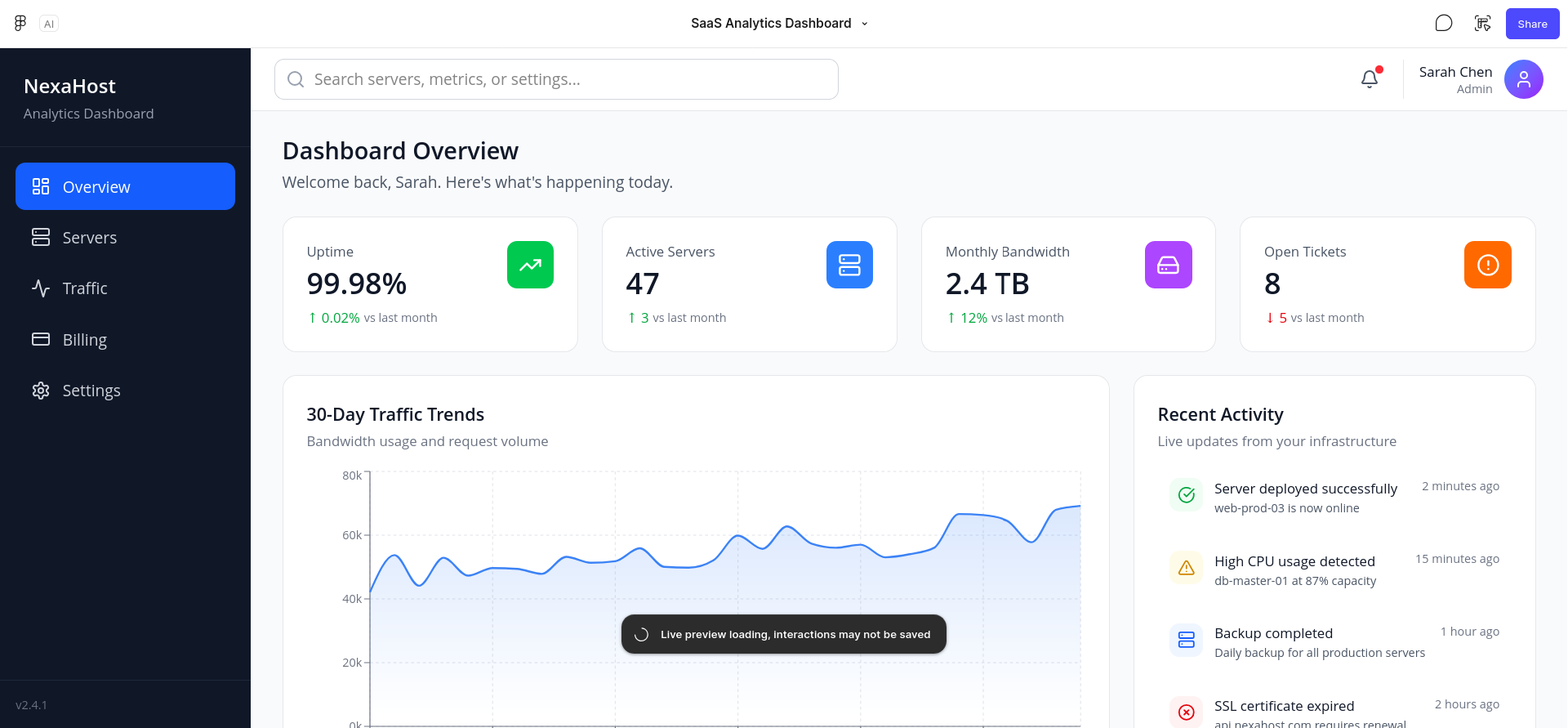
Task: Open Settings from the sidebar
Action: (x=125, y=390)
